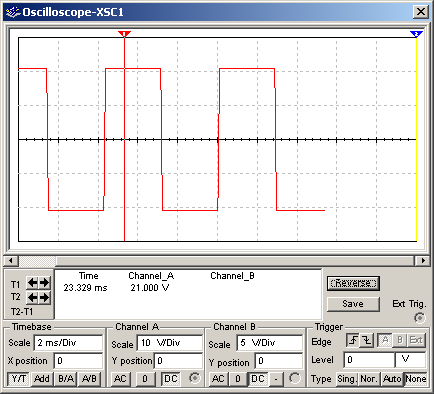Click the T2-T1 label

click(x=22, y=312)
